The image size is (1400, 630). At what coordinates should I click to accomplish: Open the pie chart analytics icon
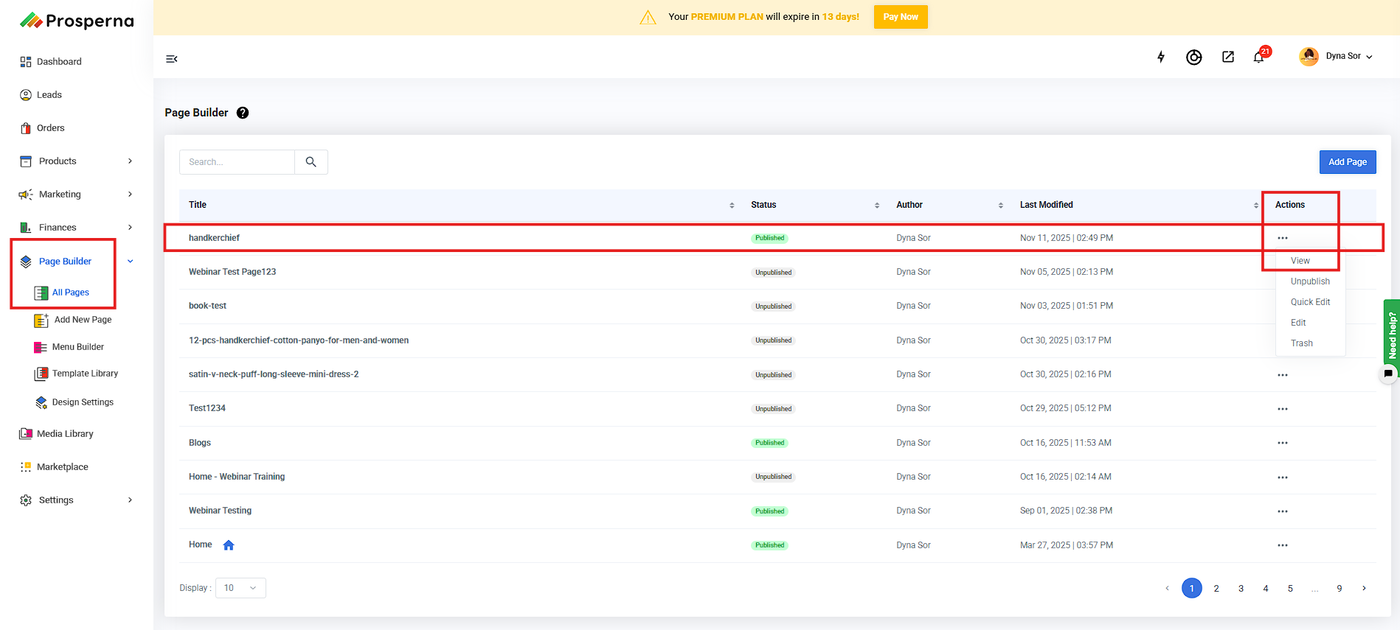pyautogui.click(x=1194, y=57)
